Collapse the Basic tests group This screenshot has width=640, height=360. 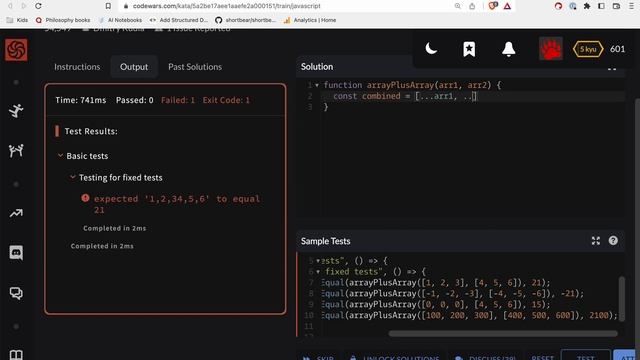[60, 156]
